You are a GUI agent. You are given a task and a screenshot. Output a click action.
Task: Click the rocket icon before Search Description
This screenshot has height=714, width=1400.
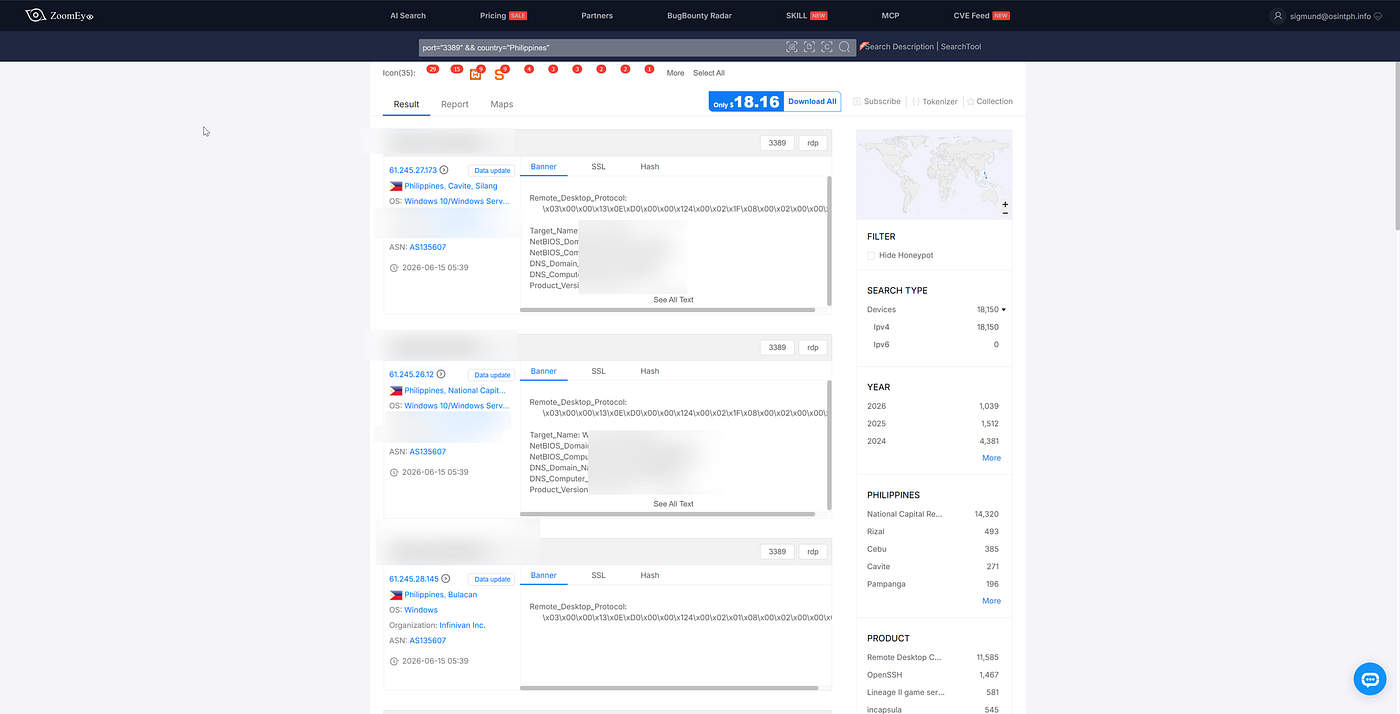[862, 47]
